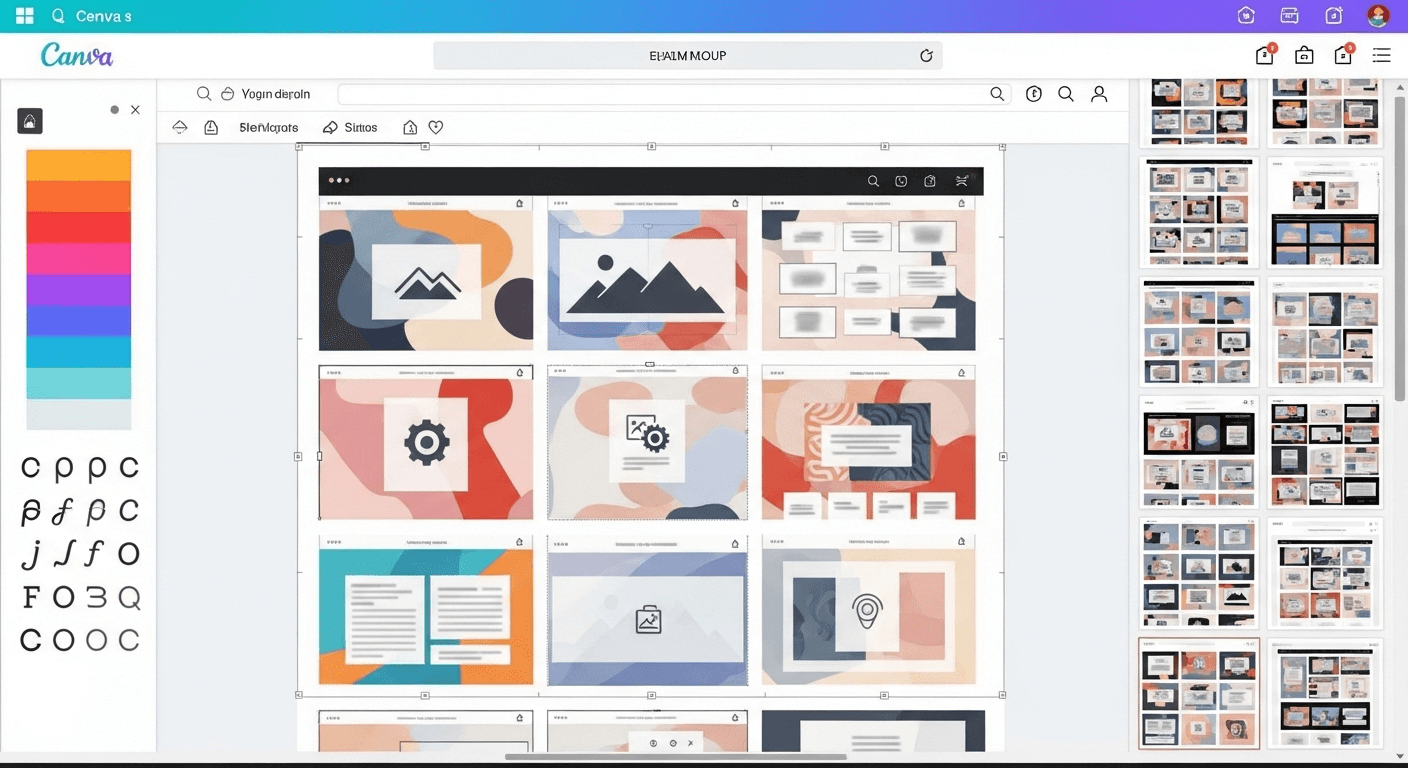Open the user avatar in the top bar
Screen dimensions: 1408x768
(x=1378, y=15)
